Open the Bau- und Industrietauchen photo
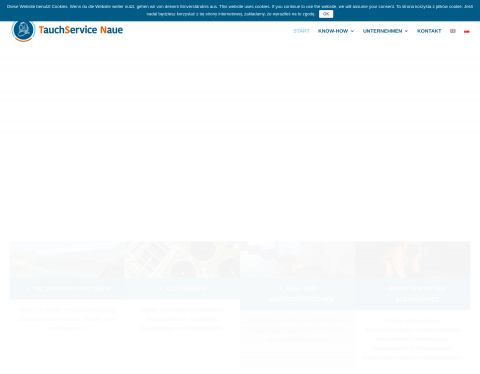The image size is (480, 374). coord(298,260)
